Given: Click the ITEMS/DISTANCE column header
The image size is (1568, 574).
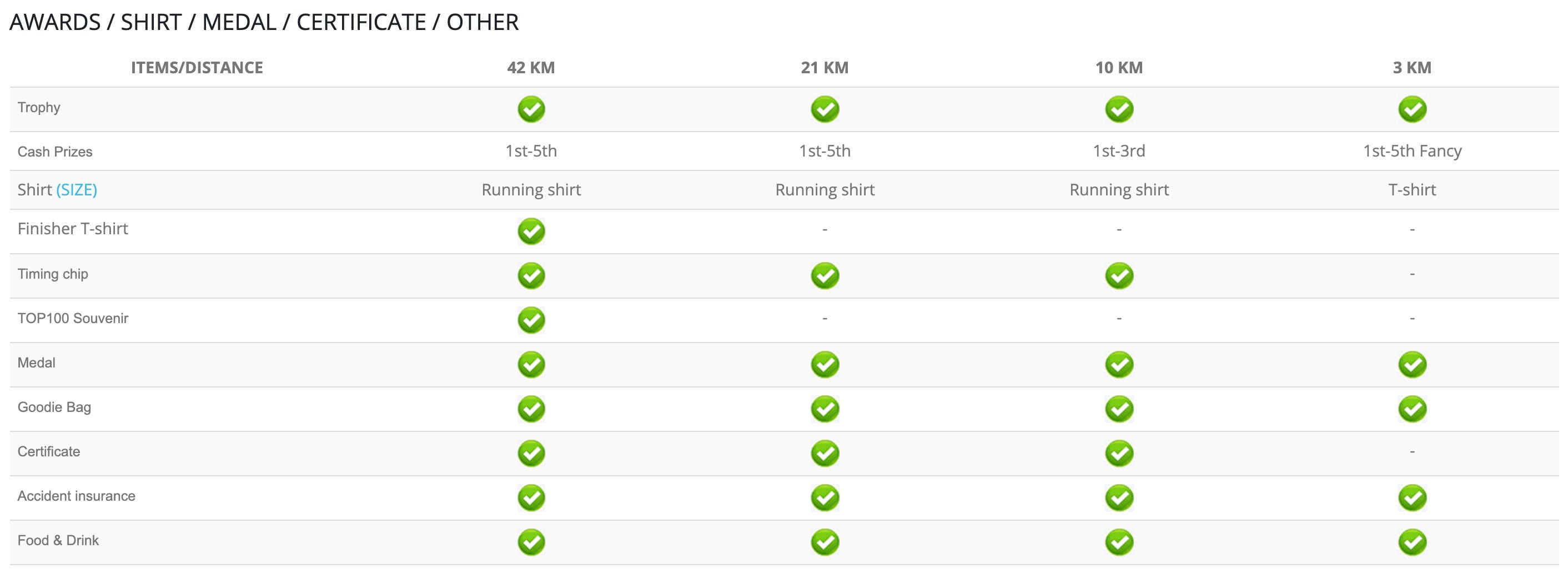Looking at the screenshot, I should tap(197, 68).
